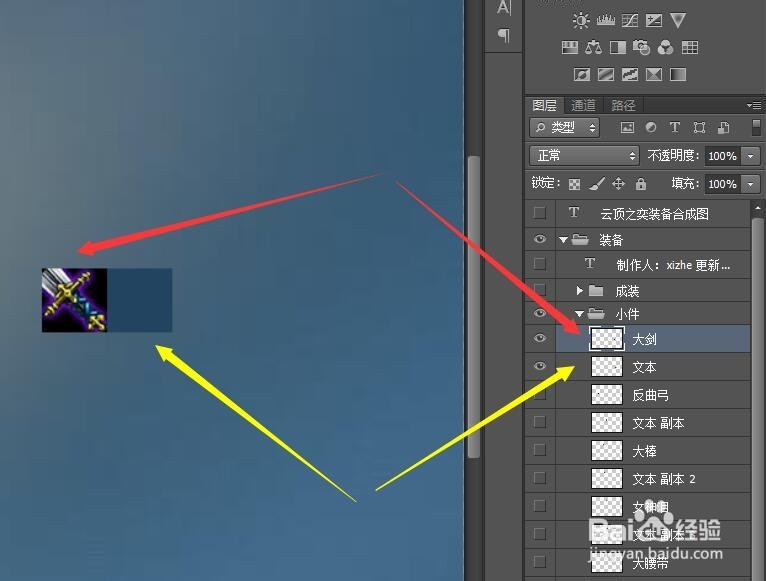
Task: Collapse the 小件 layer group
Action: pyautogui.click(x=579, y=314)
